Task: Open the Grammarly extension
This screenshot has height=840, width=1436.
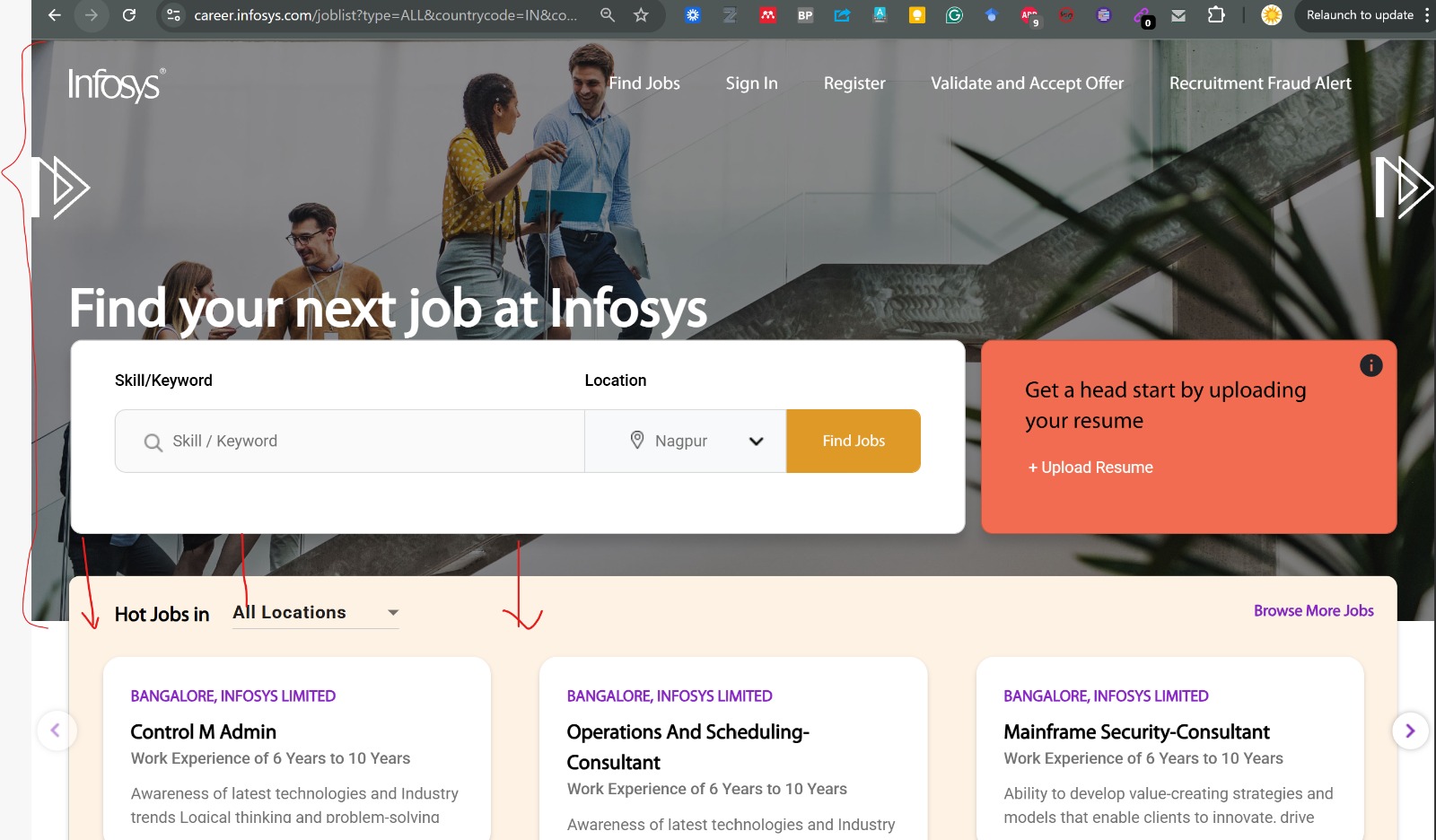Action: (x=954, y=15)
